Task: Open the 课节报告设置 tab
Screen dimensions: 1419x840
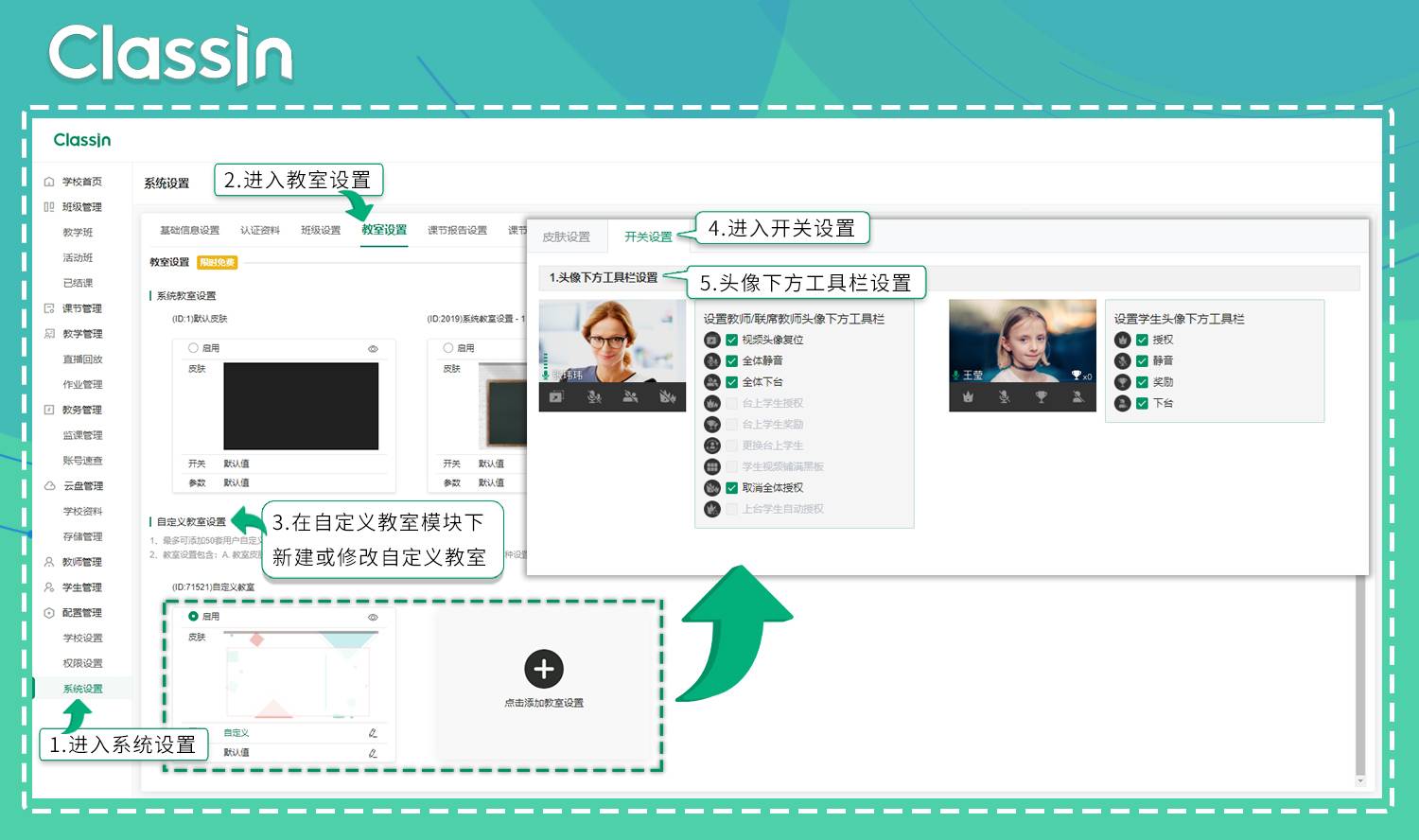Action: tap(457, 230)
